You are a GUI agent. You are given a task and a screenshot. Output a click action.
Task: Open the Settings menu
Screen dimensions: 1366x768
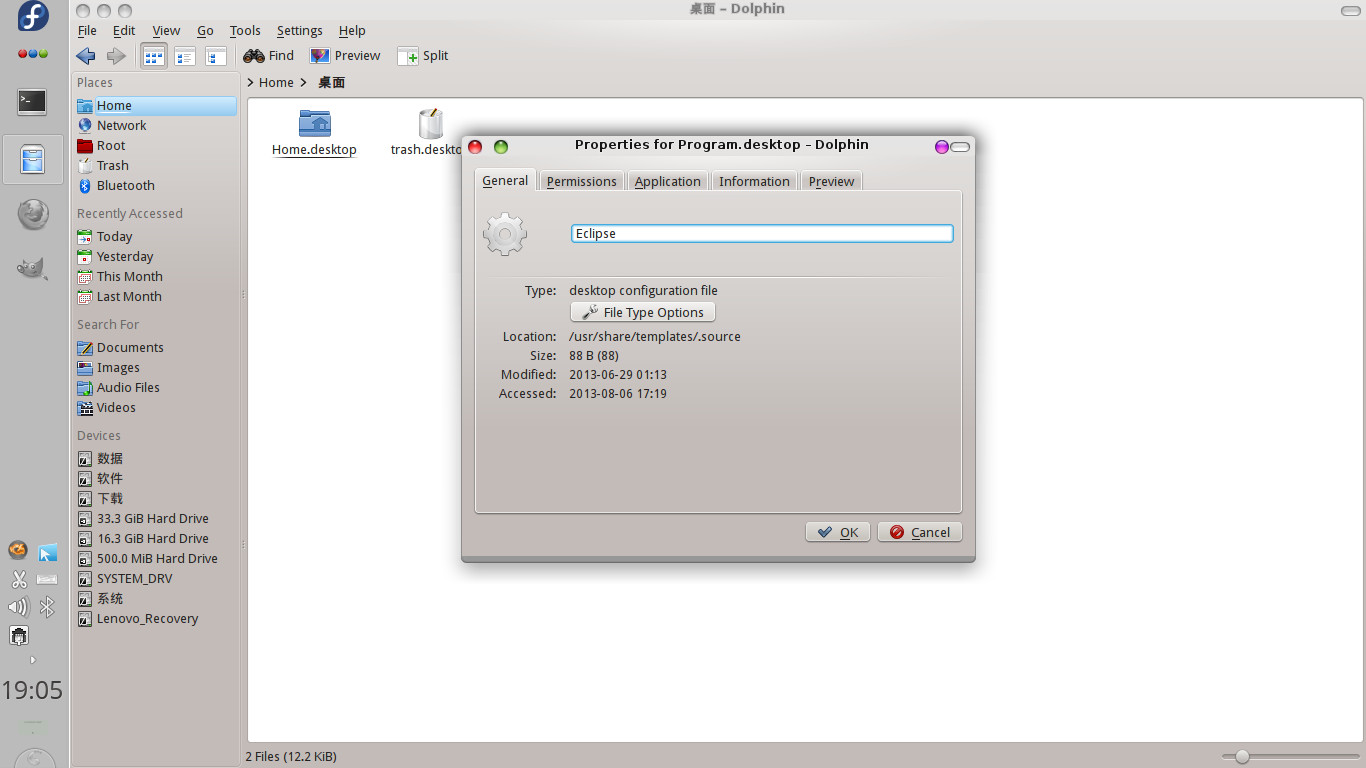point(299,31)
